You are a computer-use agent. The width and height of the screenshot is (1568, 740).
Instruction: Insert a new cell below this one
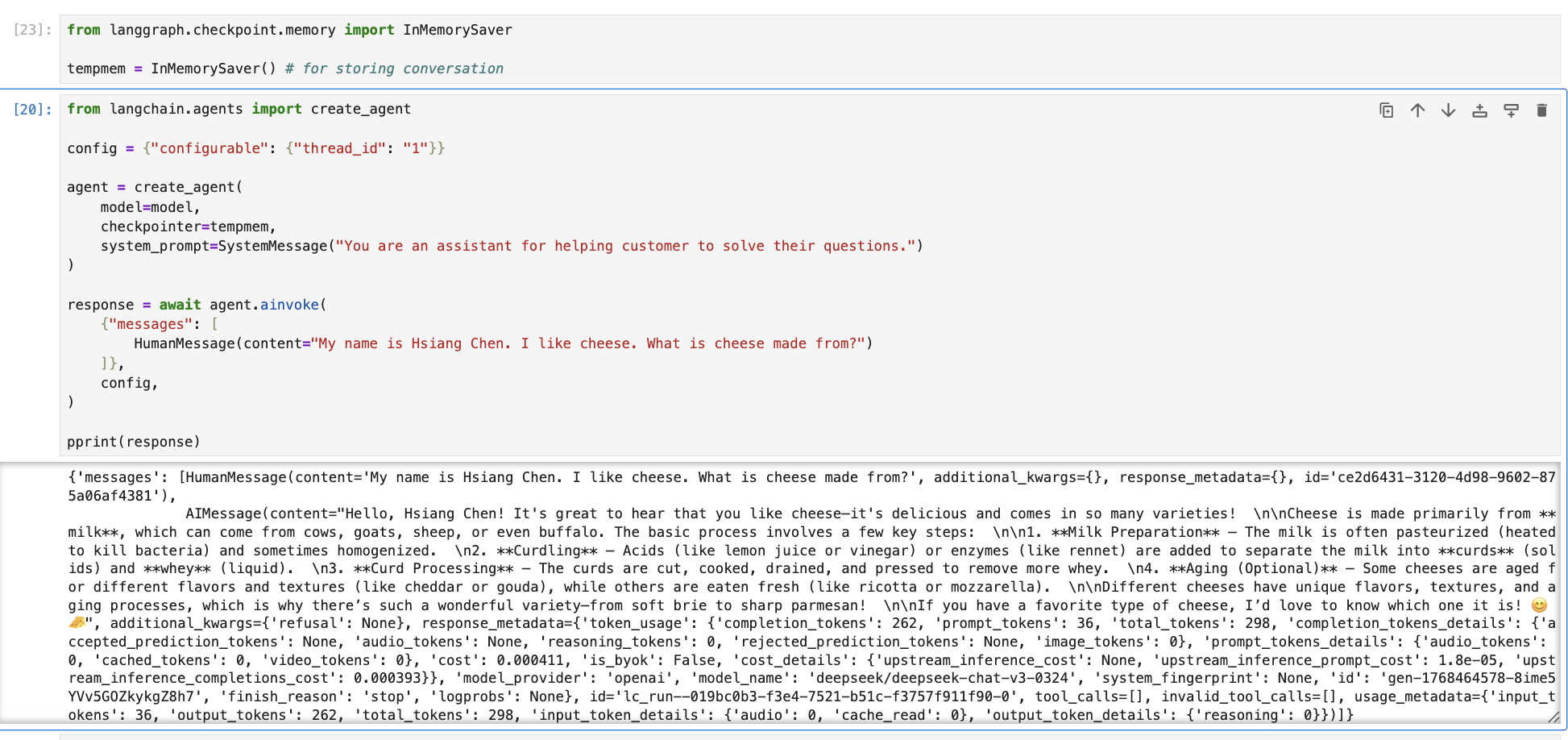pos(1511,110)
